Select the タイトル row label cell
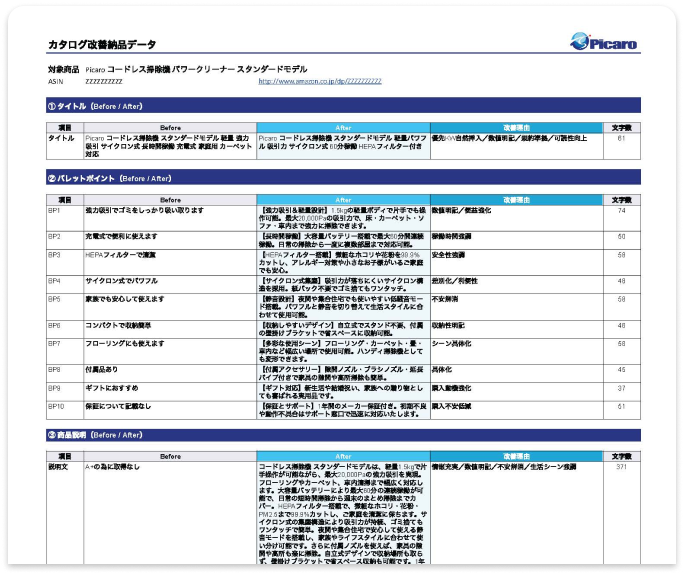 coord(65,146)
